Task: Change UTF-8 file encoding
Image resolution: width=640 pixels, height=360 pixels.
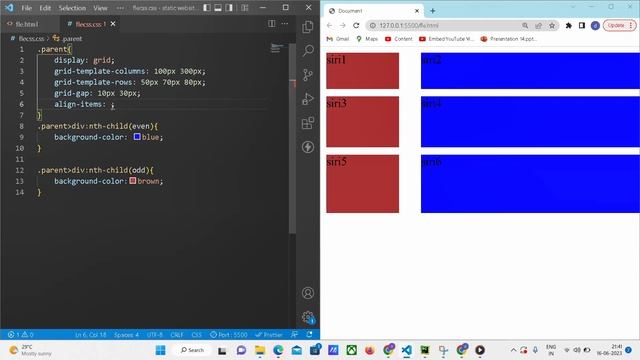Action: click(155, 335)
